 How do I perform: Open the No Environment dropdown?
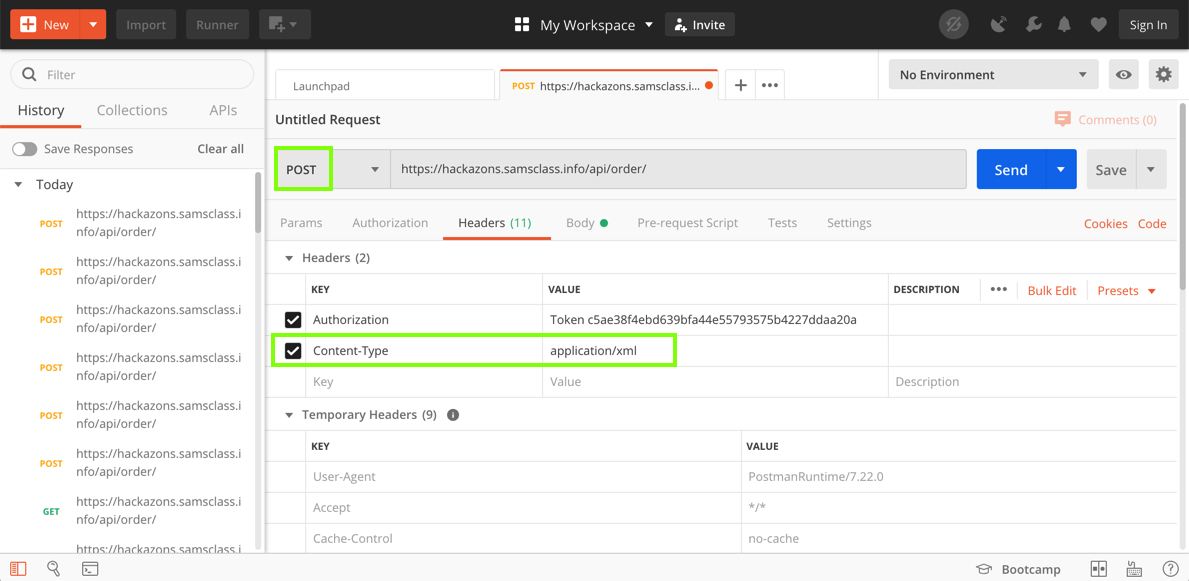pyautogui.click(x=993, y=75)
